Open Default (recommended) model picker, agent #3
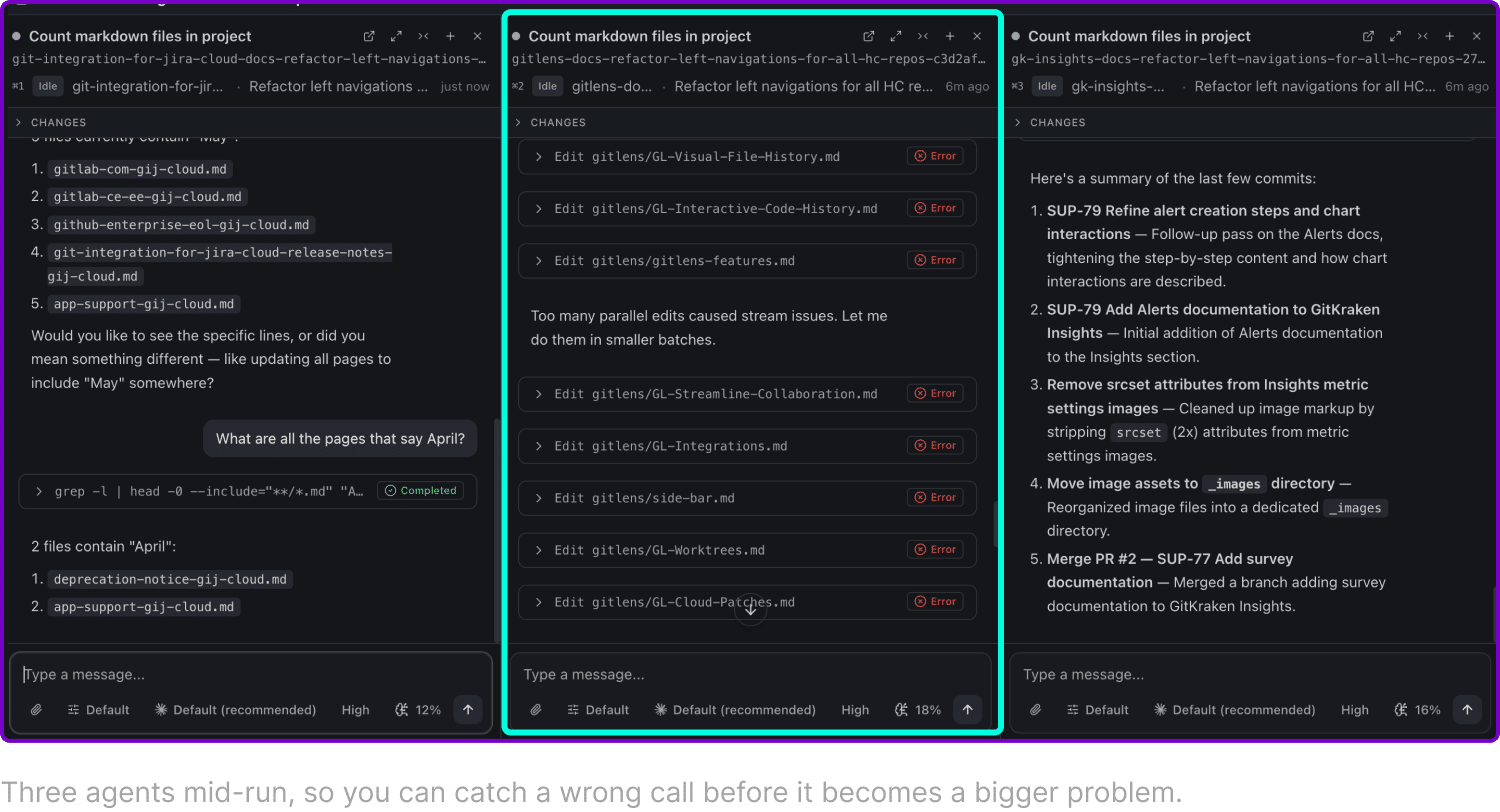 [x=1235, y=710]
